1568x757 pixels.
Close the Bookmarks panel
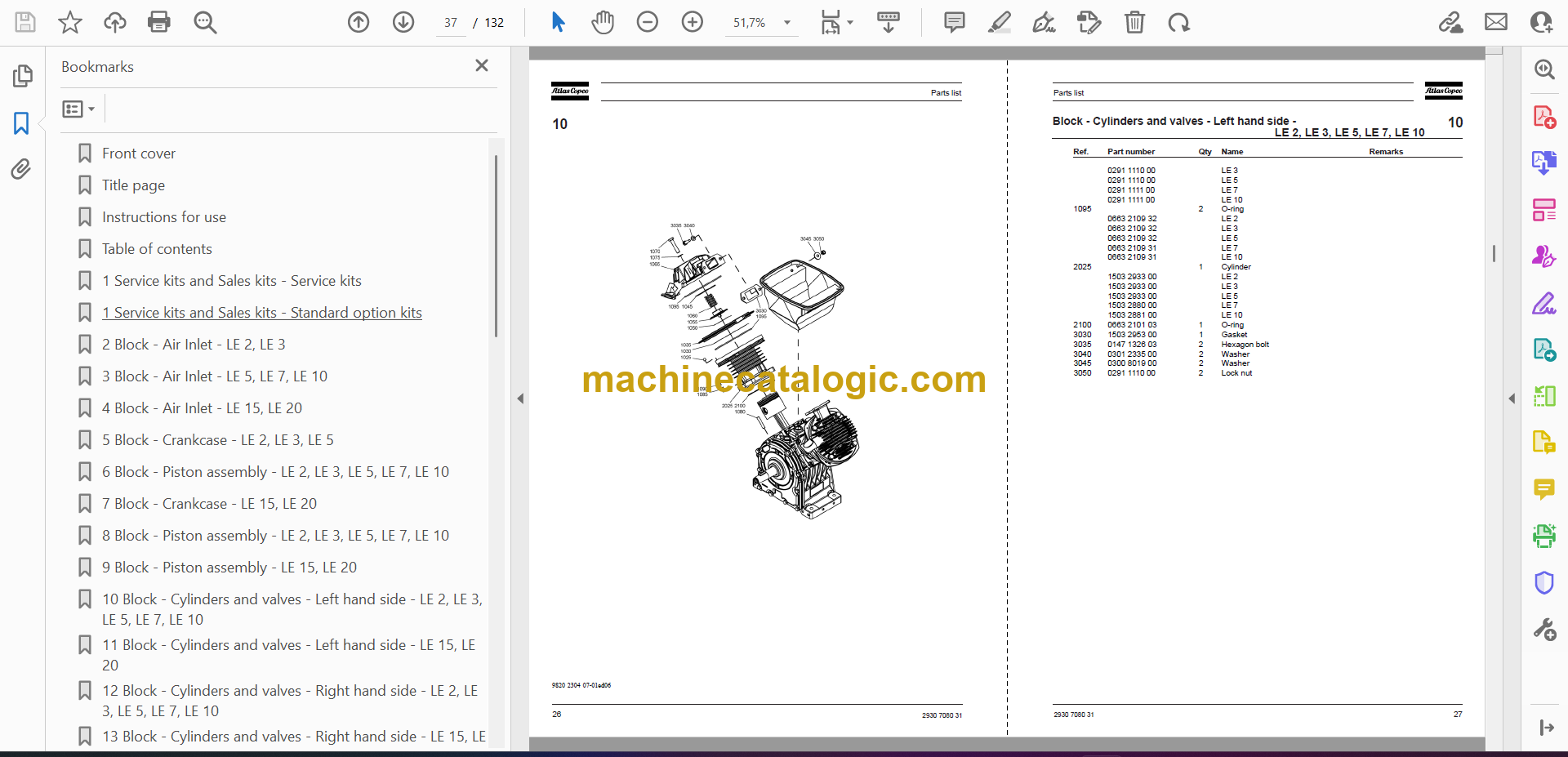(482, 65)
